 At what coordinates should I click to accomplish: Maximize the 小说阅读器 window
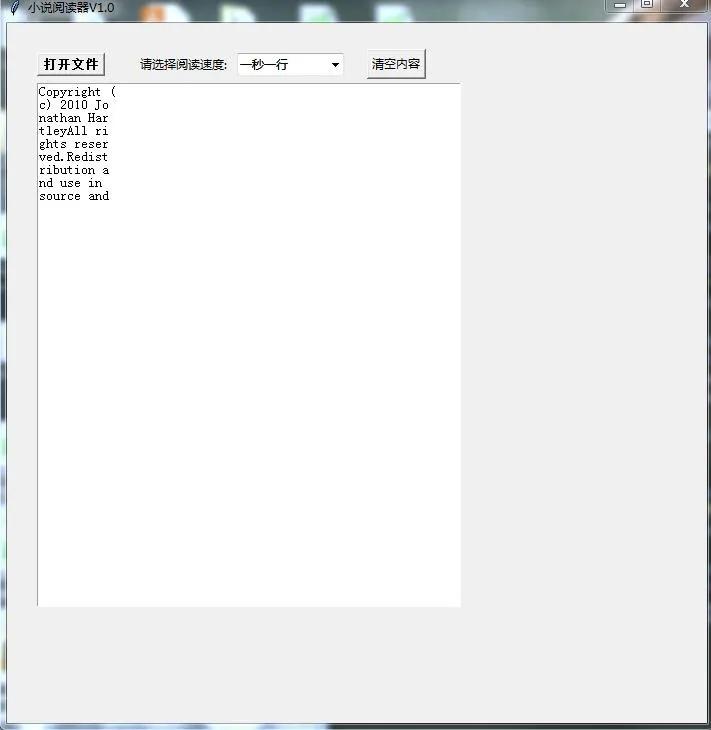click(x=647, y=5)
